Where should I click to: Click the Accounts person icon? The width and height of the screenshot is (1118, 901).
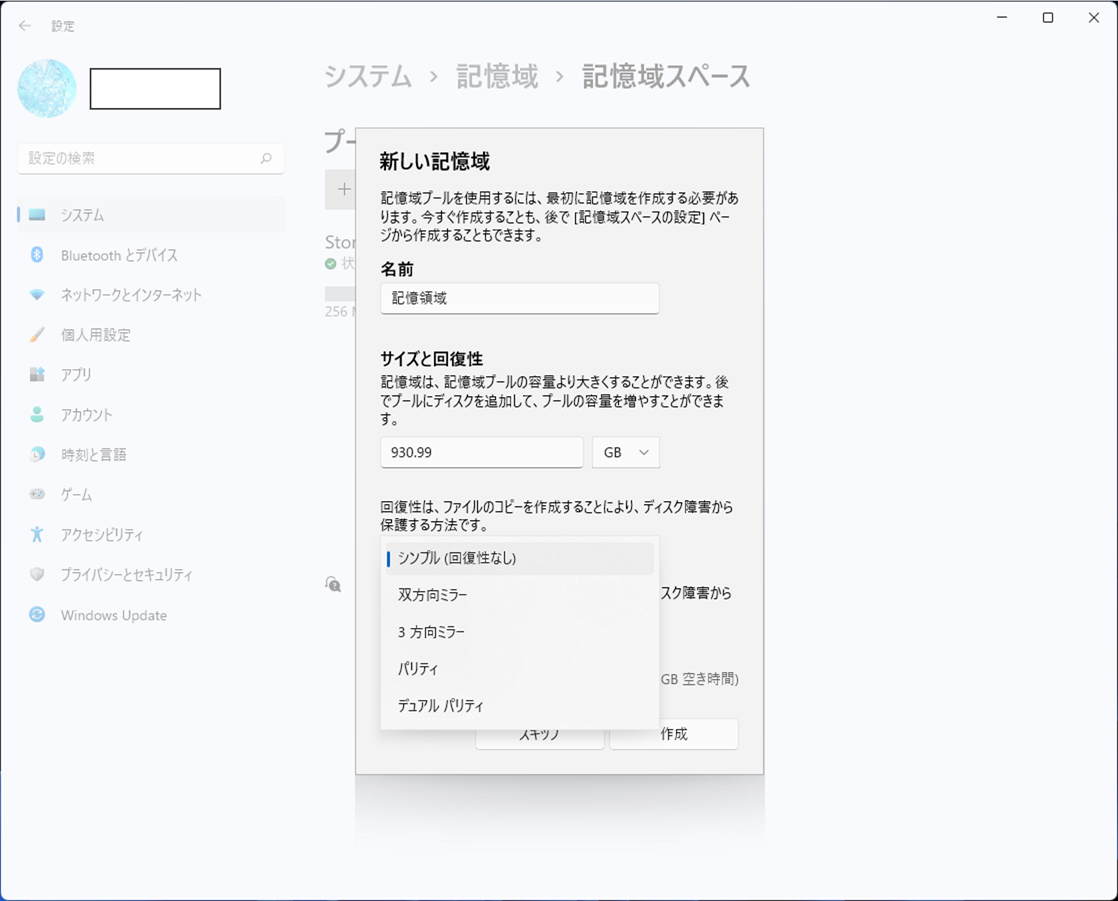click(37, 415)
